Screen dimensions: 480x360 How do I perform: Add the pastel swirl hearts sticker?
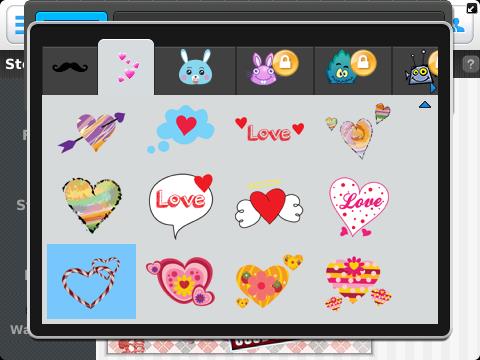click(x=358, y=131)
